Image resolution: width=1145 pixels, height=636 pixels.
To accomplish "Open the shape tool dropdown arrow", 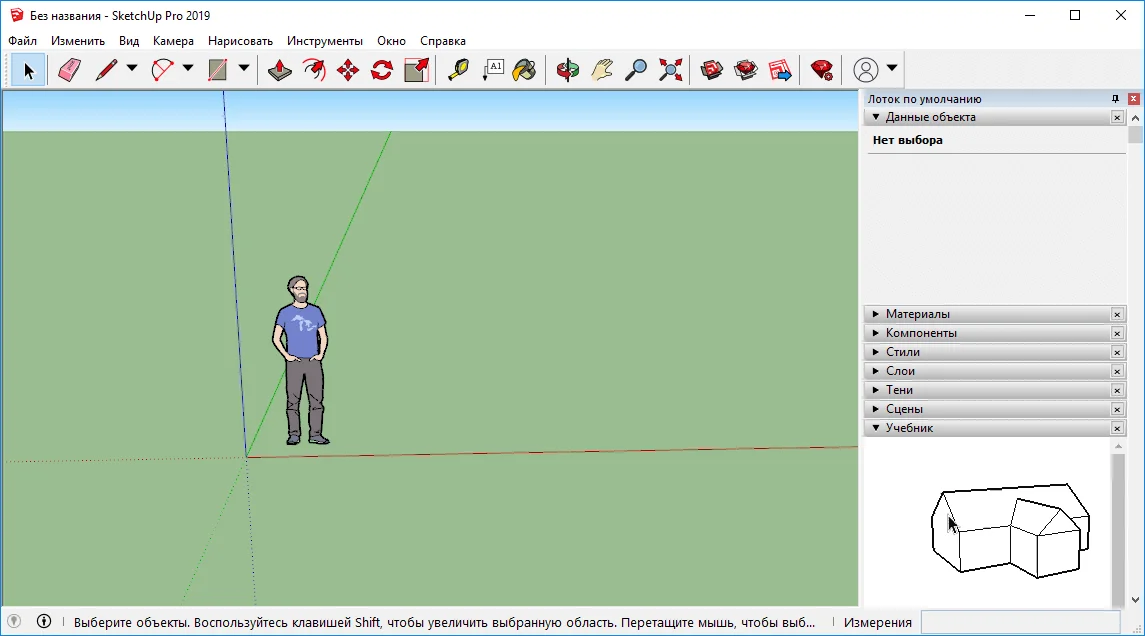I will point(244,68).
